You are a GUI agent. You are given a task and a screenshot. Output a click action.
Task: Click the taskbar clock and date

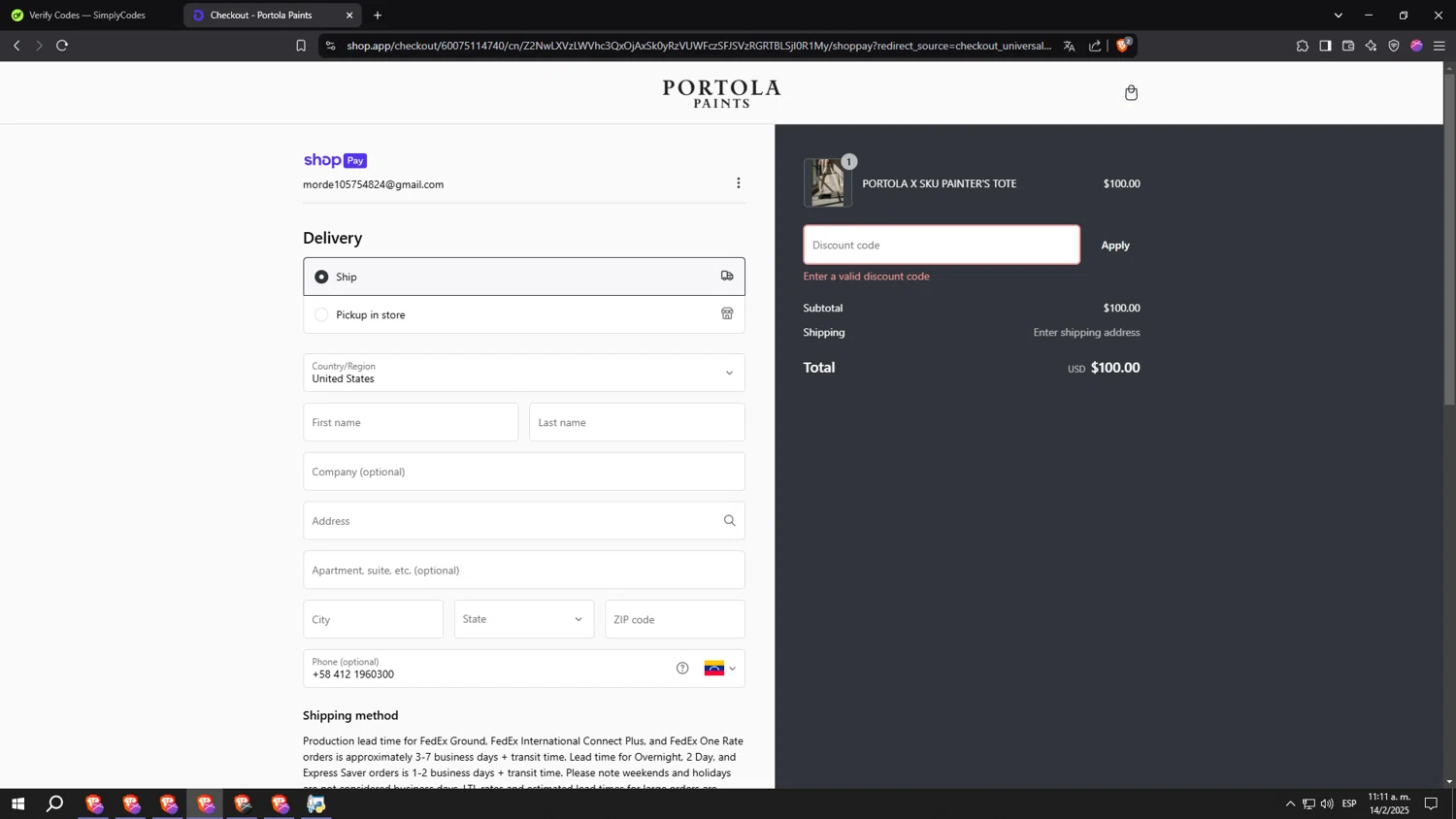tap(1389, 803)
